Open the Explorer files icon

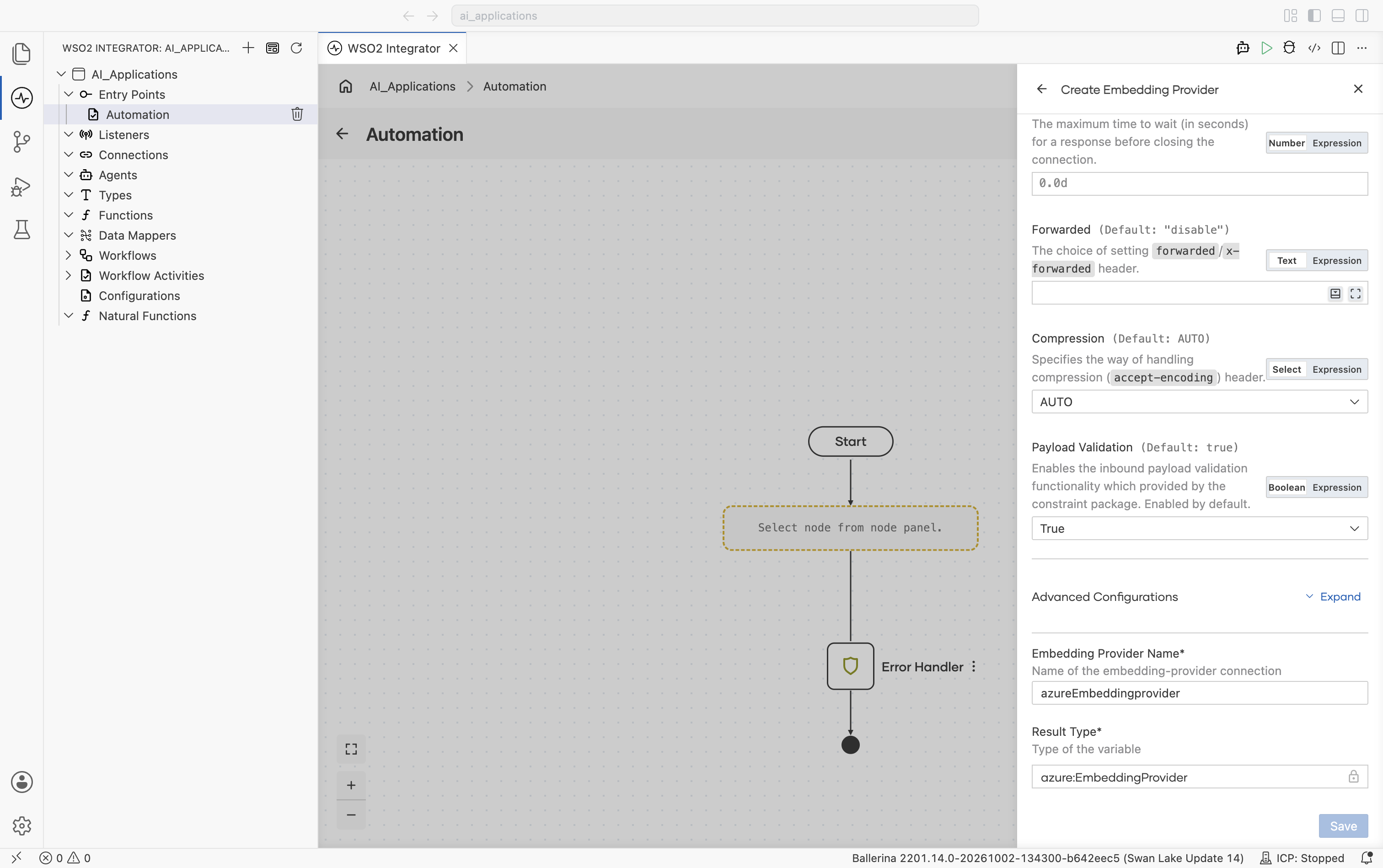click(22, 54)
